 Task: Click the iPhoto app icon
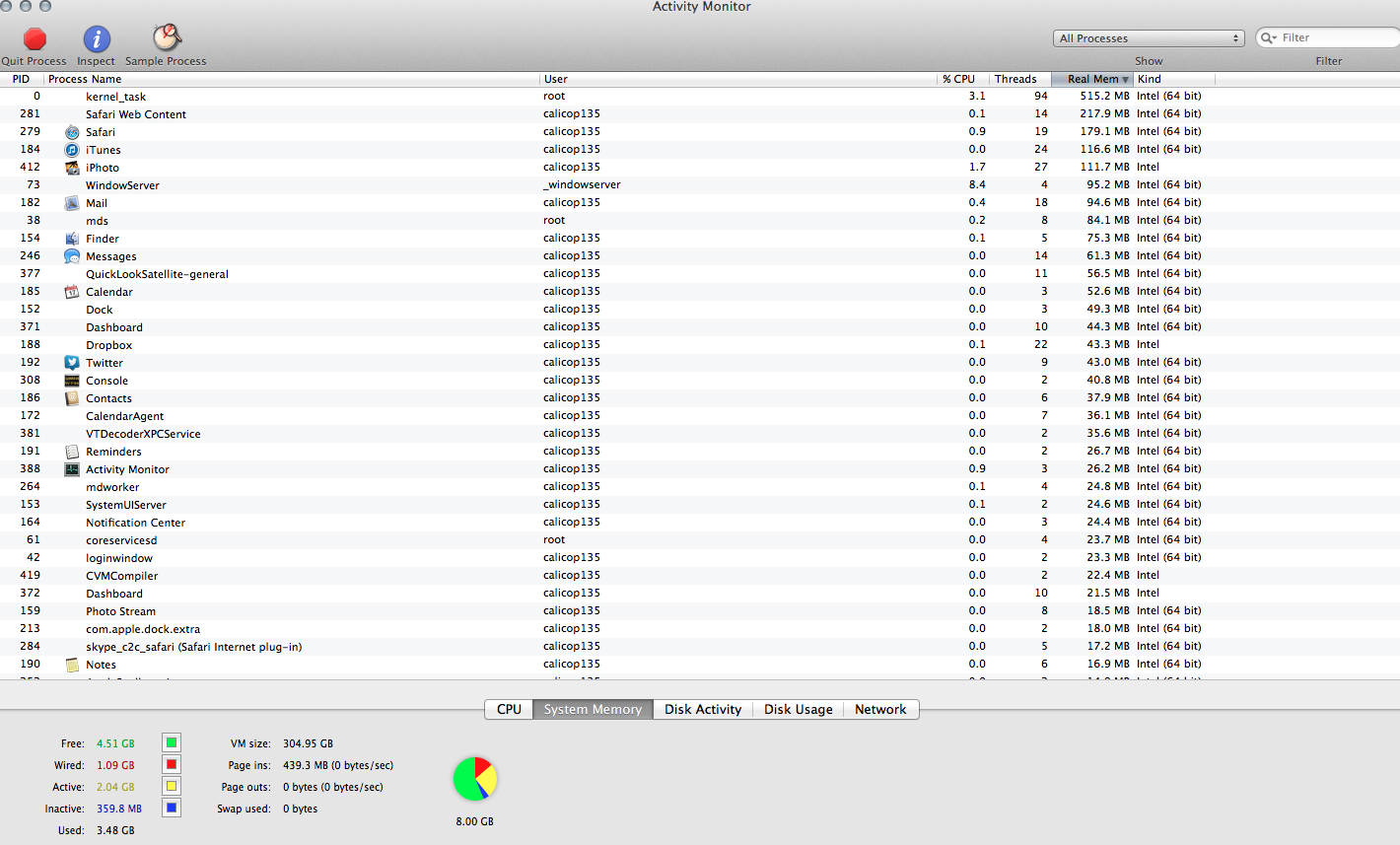pyautogui.click(x=72, y=168)
